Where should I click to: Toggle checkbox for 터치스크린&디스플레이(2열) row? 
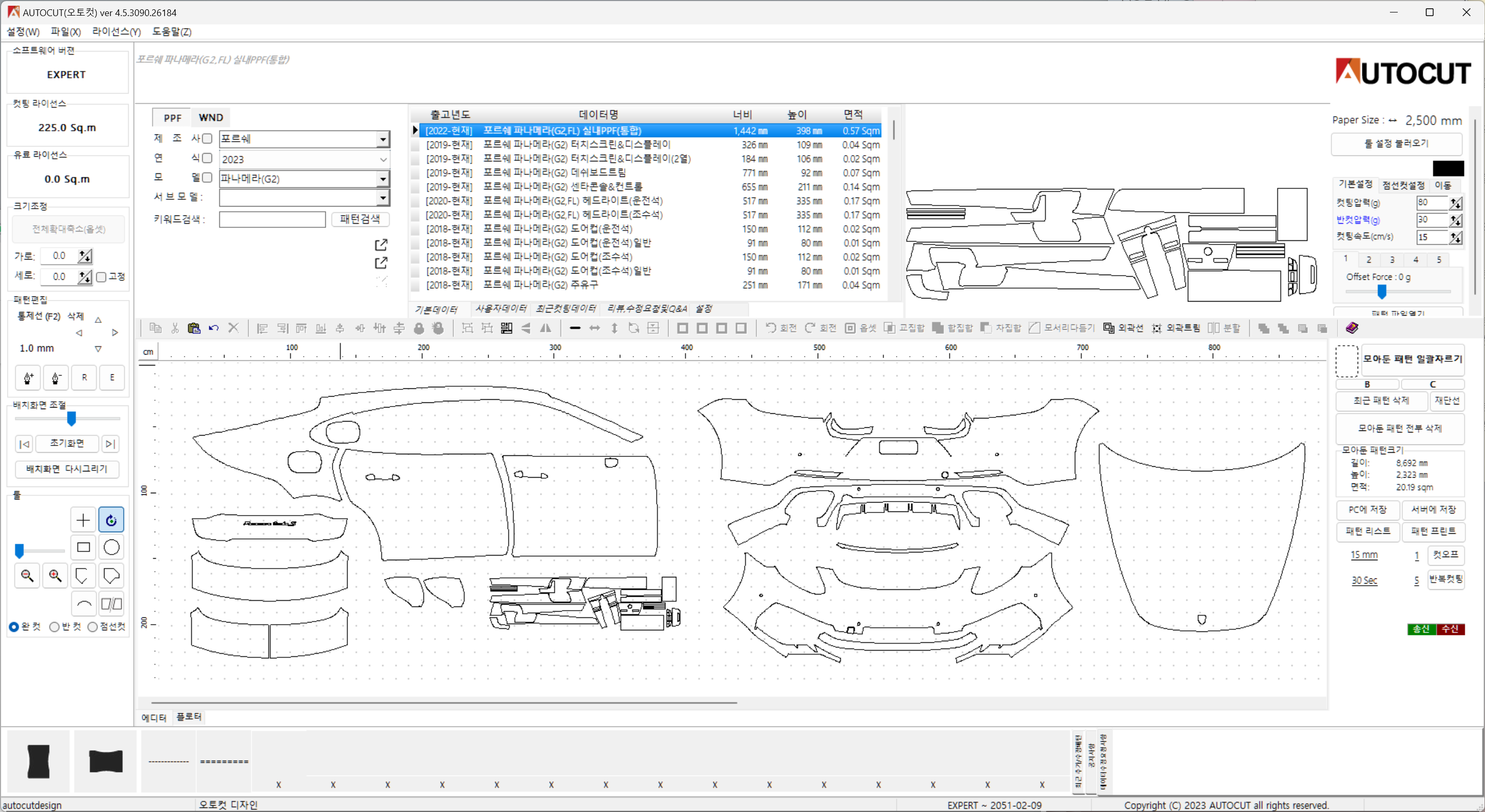pos(415,159)
